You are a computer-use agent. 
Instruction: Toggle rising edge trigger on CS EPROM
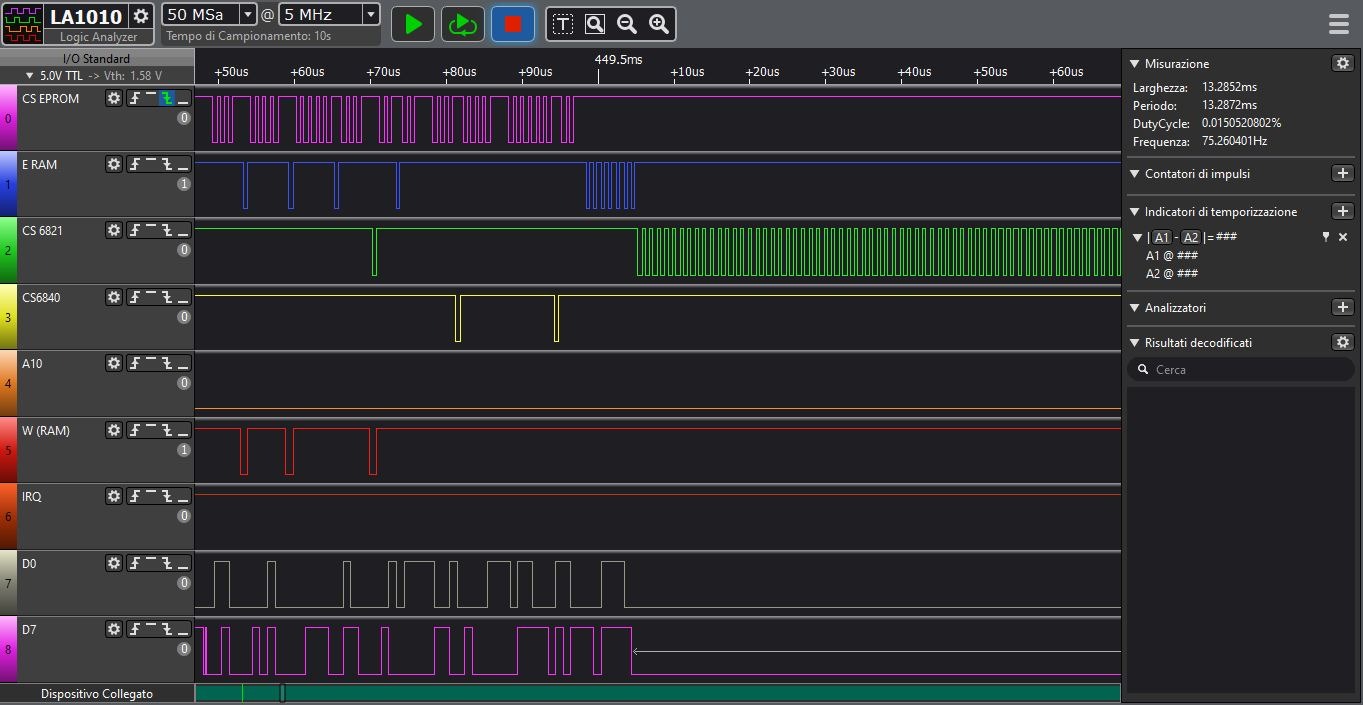click(x=135, y=98)
